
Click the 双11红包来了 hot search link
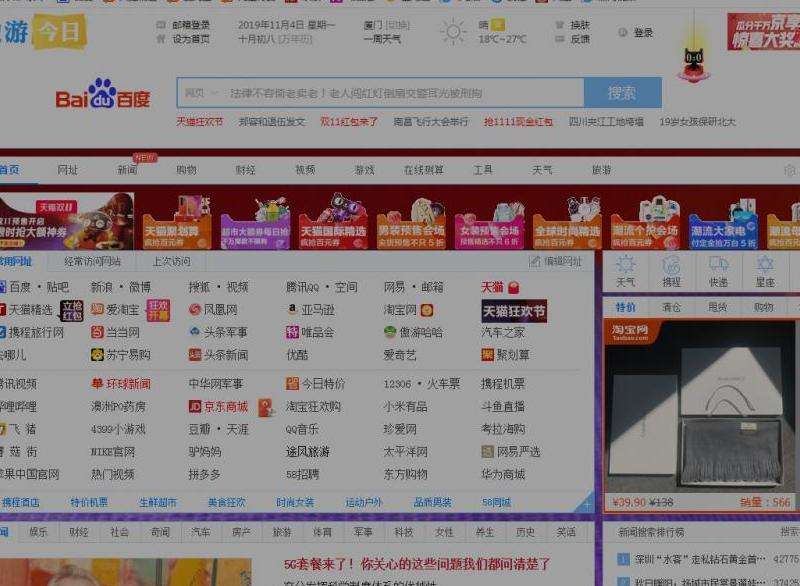(349, 121)
